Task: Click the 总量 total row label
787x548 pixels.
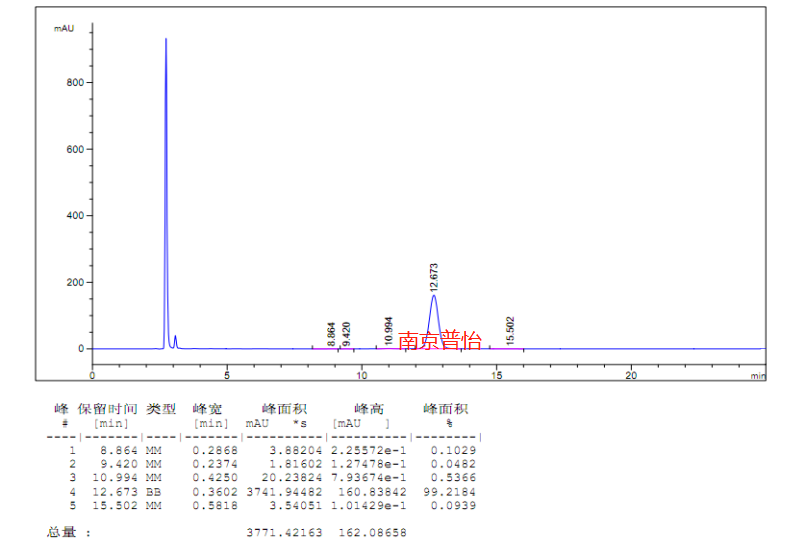Action: [x=62, y=532]
